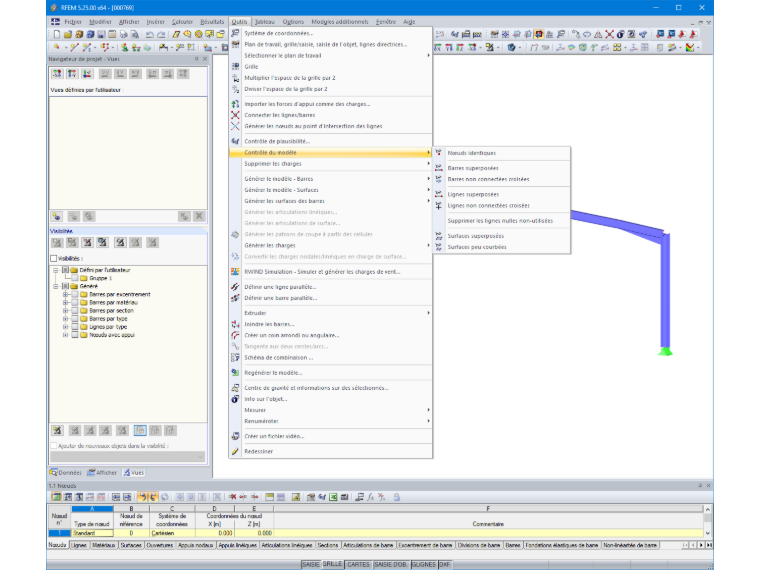760x570 pixels.
Task: Click the 'Nœuds identiques' submenu icon
Action: [x=439, y=153]
